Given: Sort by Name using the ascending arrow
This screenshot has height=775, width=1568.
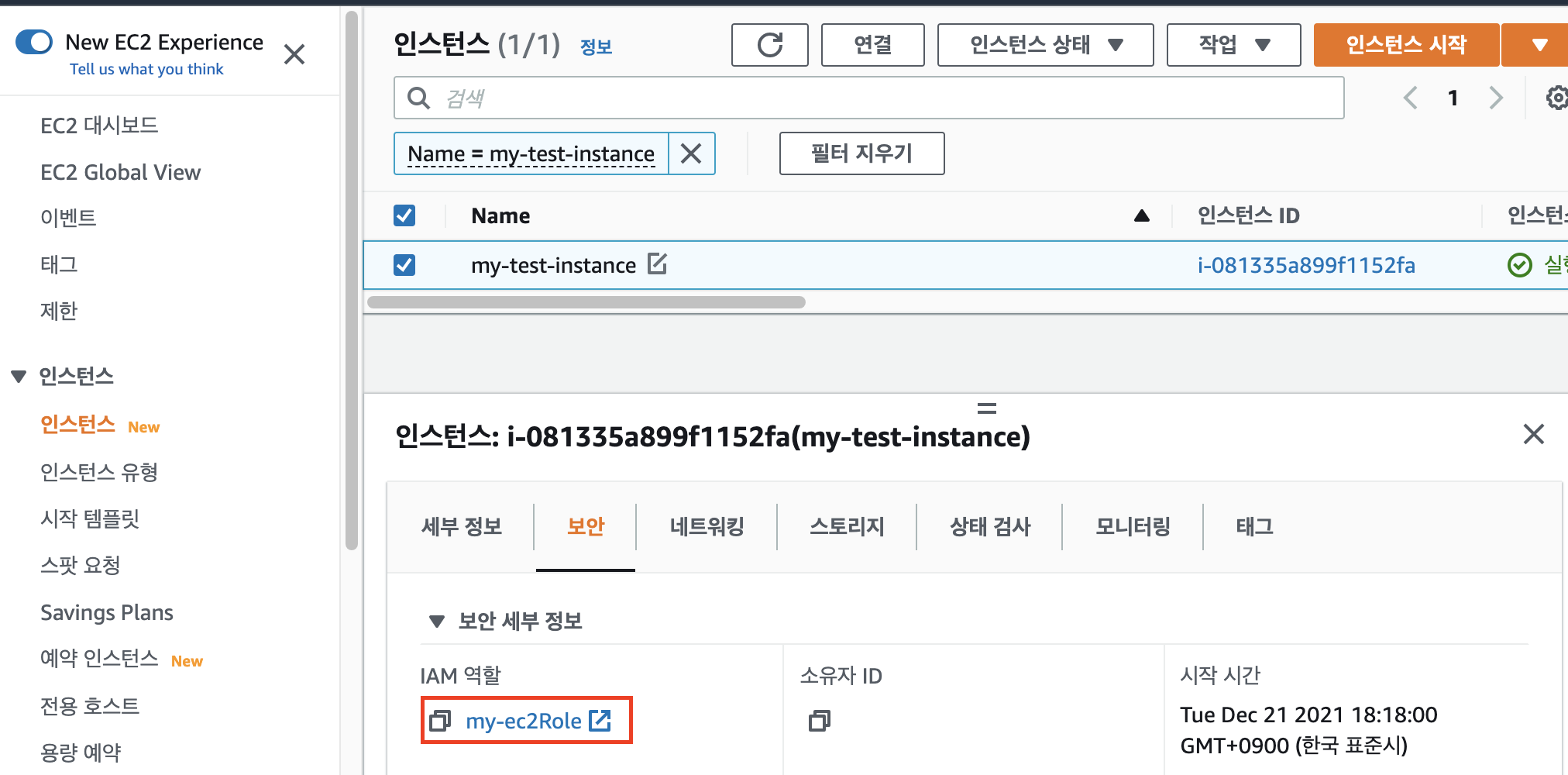Looking at the screenshot, I should point(1141,215).
